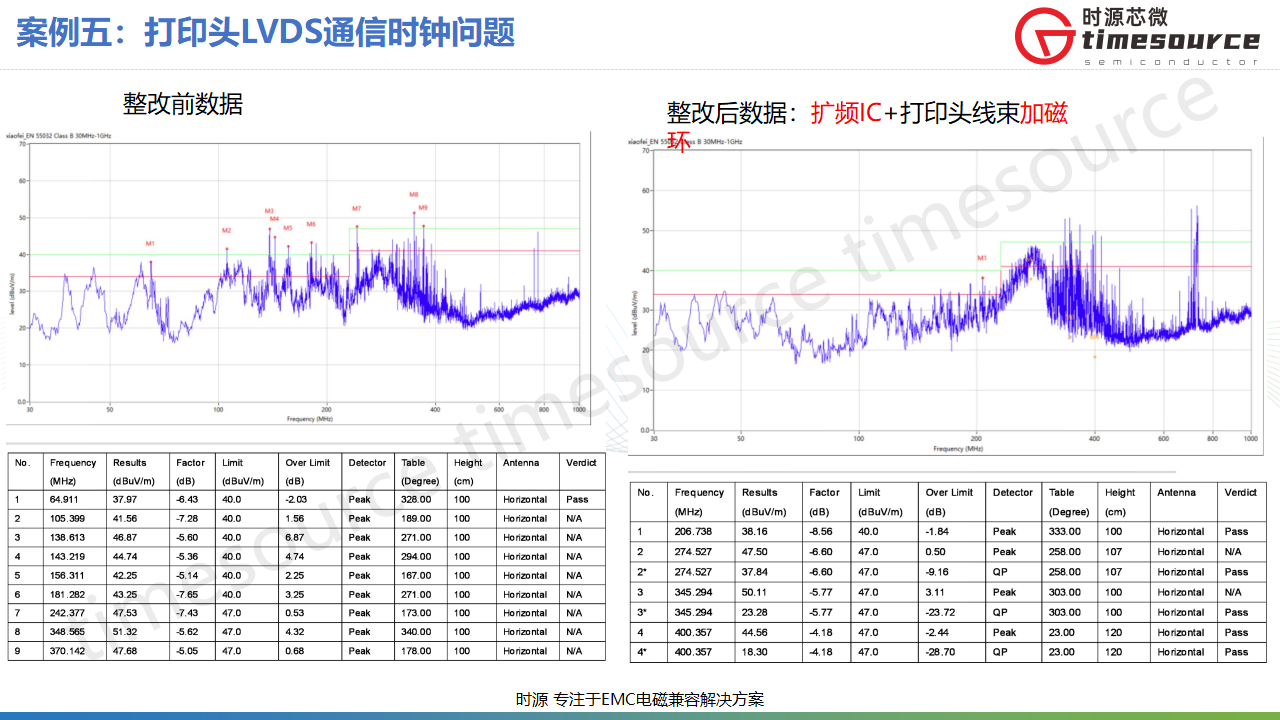Click the 6.87 over limit value
Viewport: 1280px width, 720px height.
tap(295, 537)
